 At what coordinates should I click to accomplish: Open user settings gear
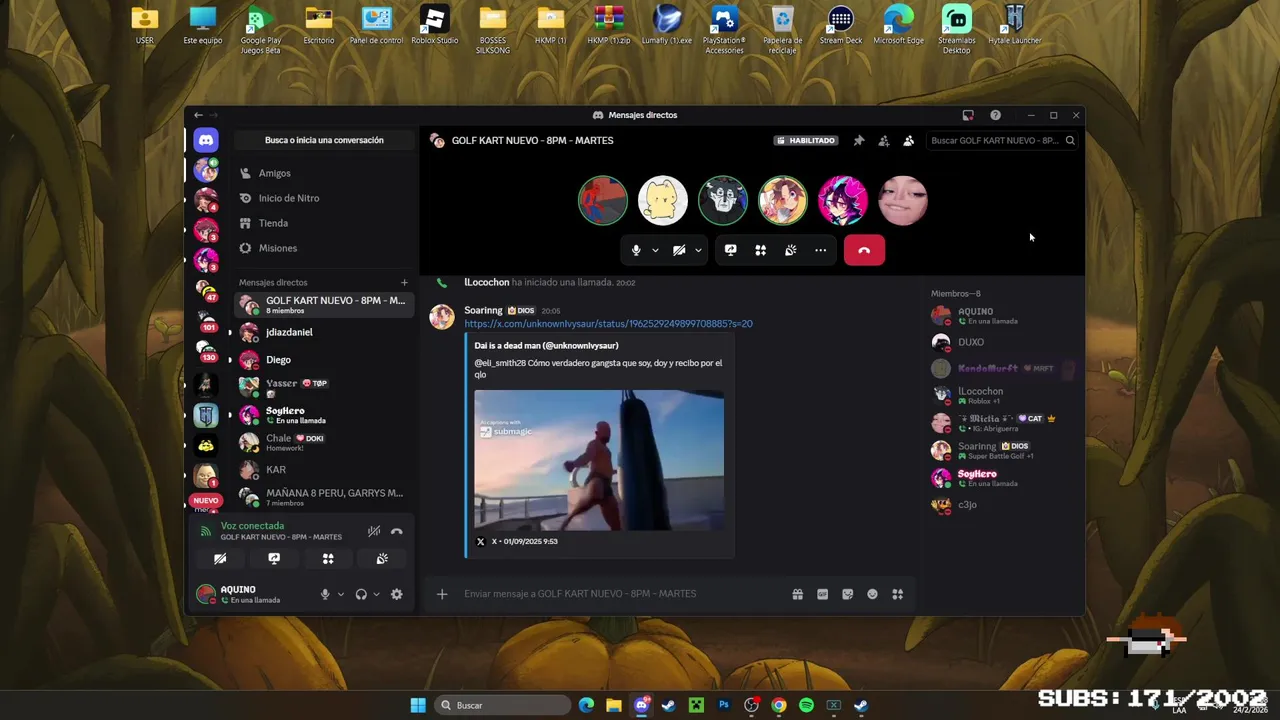[x=397, y=594]
